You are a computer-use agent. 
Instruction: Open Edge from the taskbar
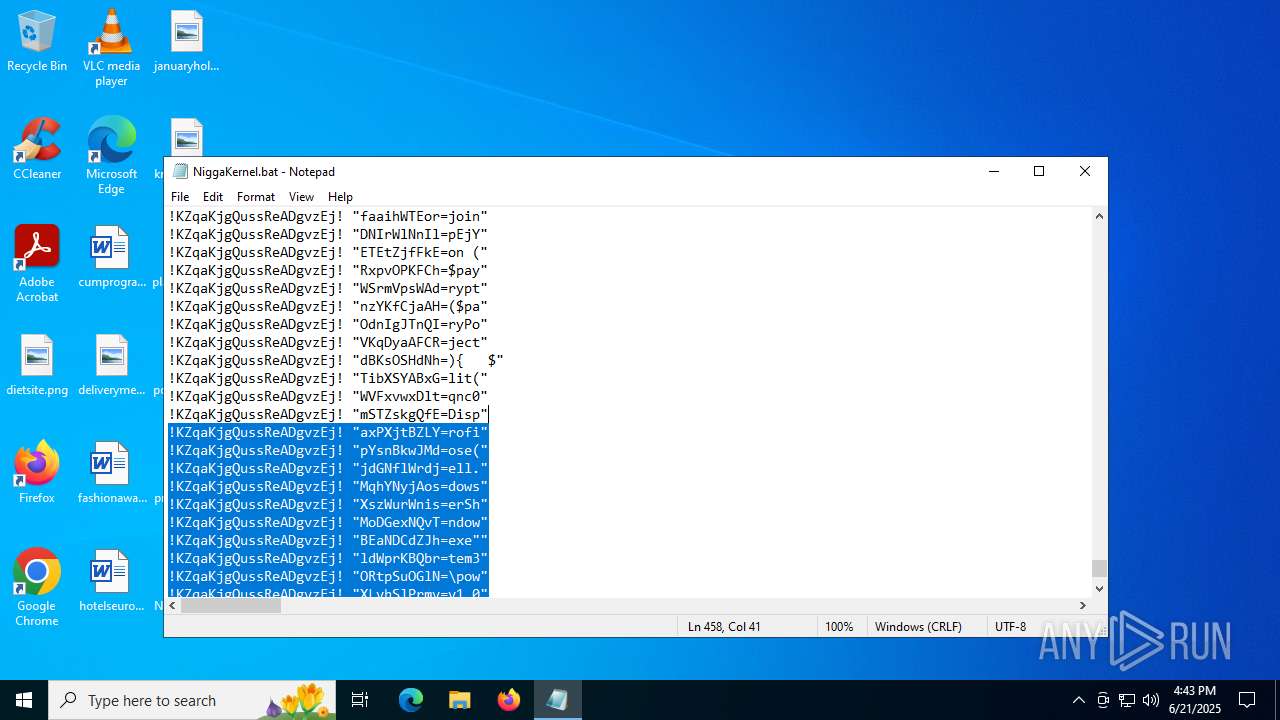pyautogui.click(x=411, y=700)
